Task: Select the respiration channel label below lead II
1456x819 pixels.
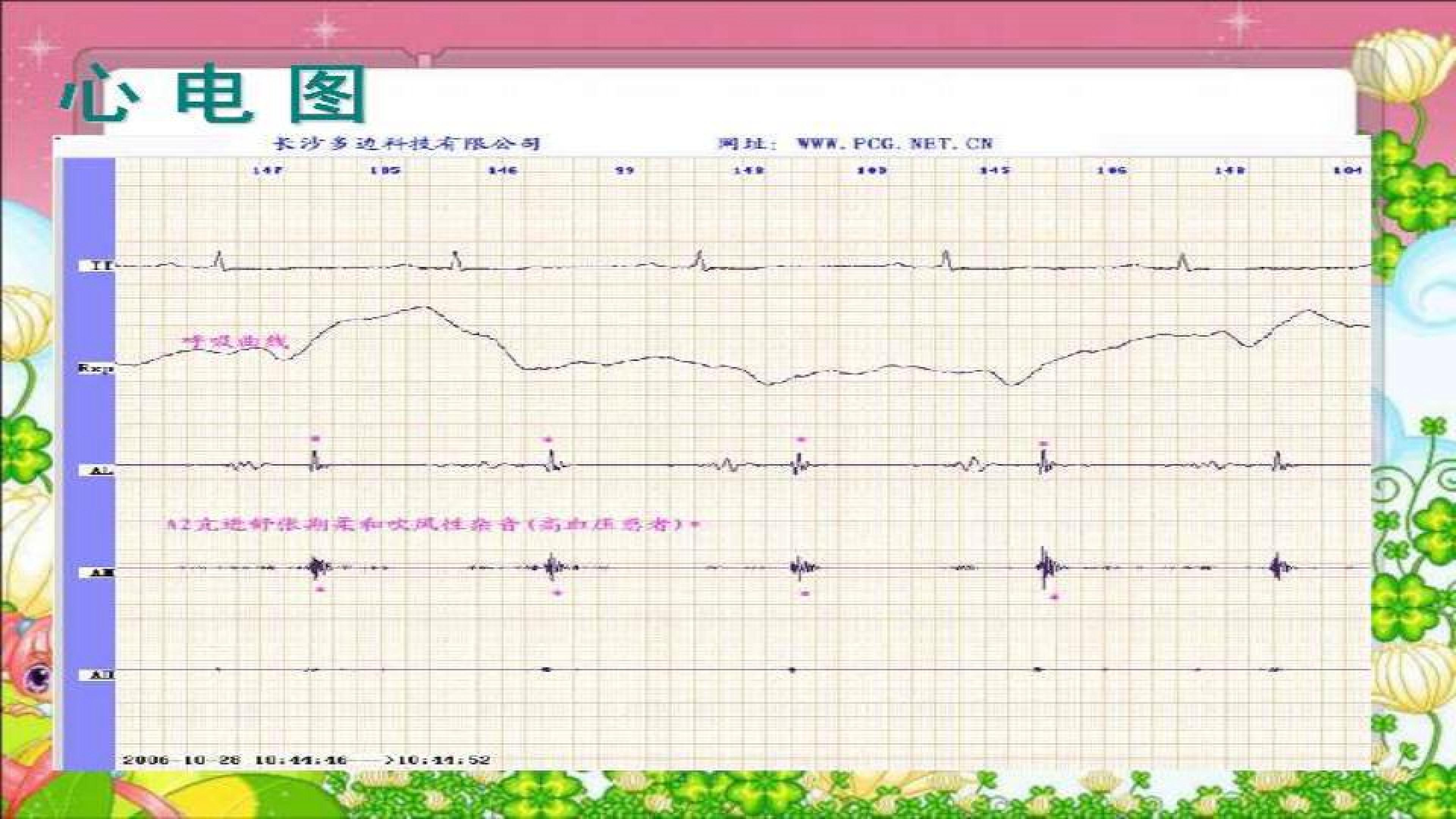Action: point(96,369)
